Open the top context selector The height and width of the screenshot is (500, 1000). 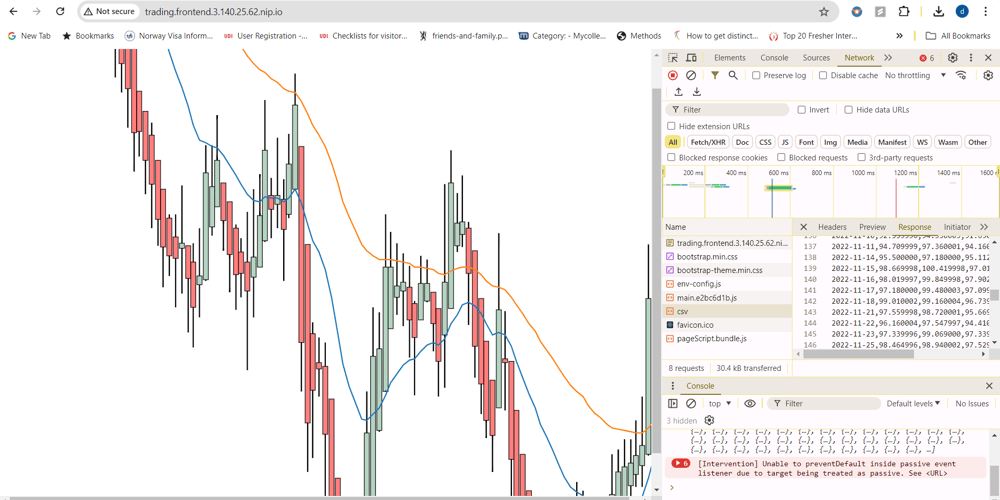click(x=719, y=404)
